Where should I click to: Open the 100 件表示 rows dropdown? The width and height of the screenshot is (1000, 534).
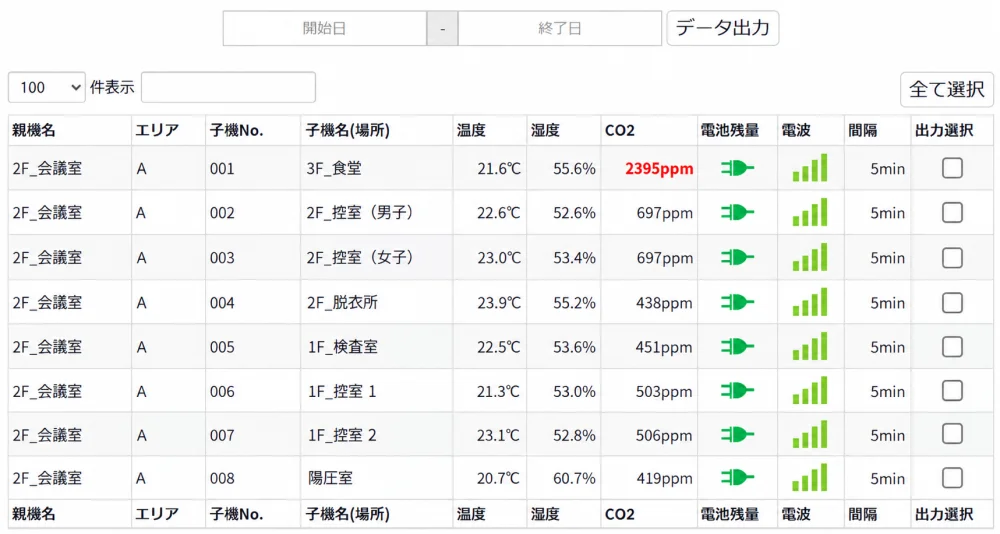coord(47,87)
